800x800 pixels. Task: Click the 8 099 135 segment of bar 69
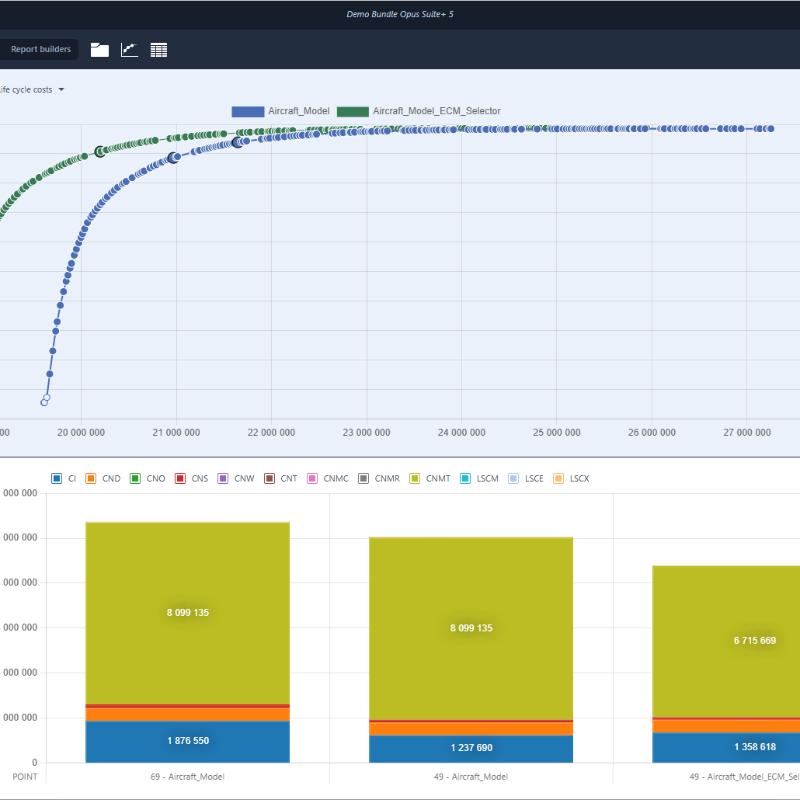pos(188,613)
